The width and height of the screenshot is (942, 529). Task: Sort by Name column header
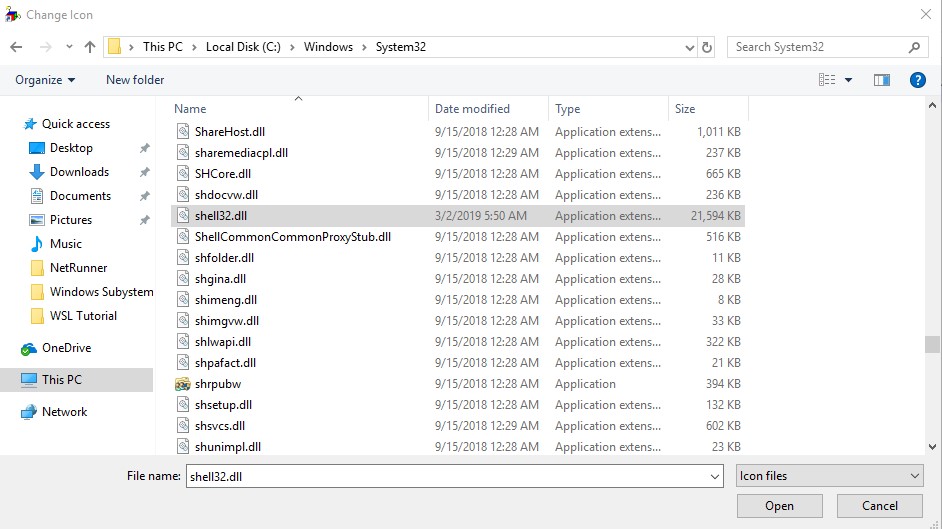(190, 109)
